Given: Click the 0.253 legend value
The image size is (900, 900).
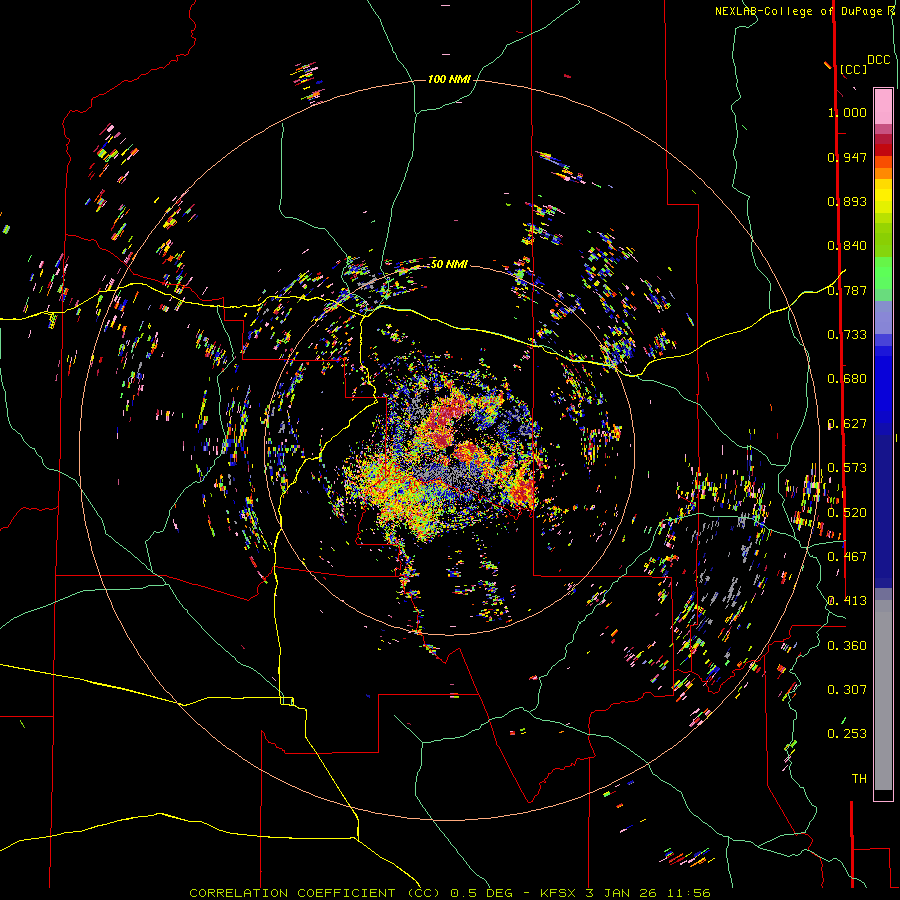Looking at the screenshot, I should point(847,734).
